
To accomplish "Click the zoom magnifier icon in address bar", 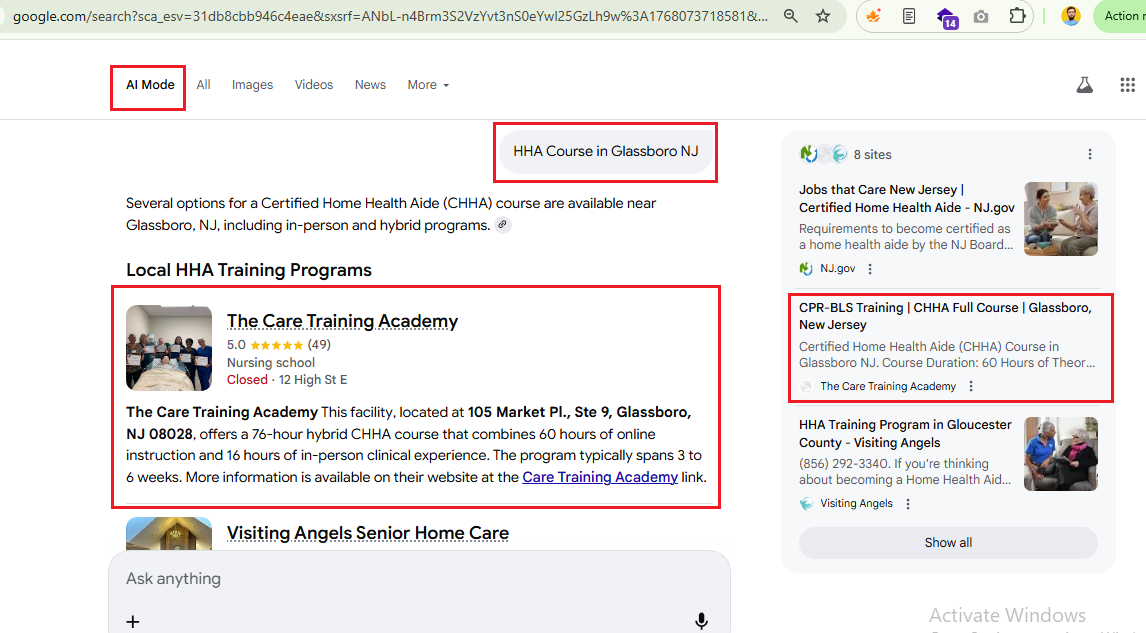I will (791, 16).
